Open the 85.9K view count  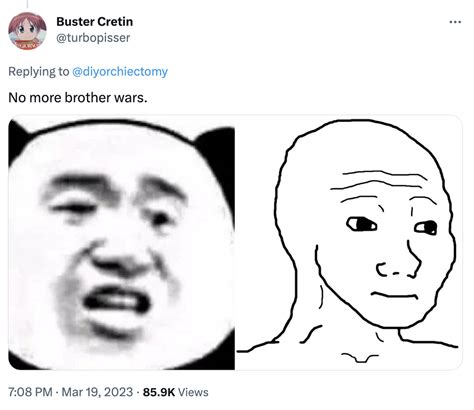[159, 392]
